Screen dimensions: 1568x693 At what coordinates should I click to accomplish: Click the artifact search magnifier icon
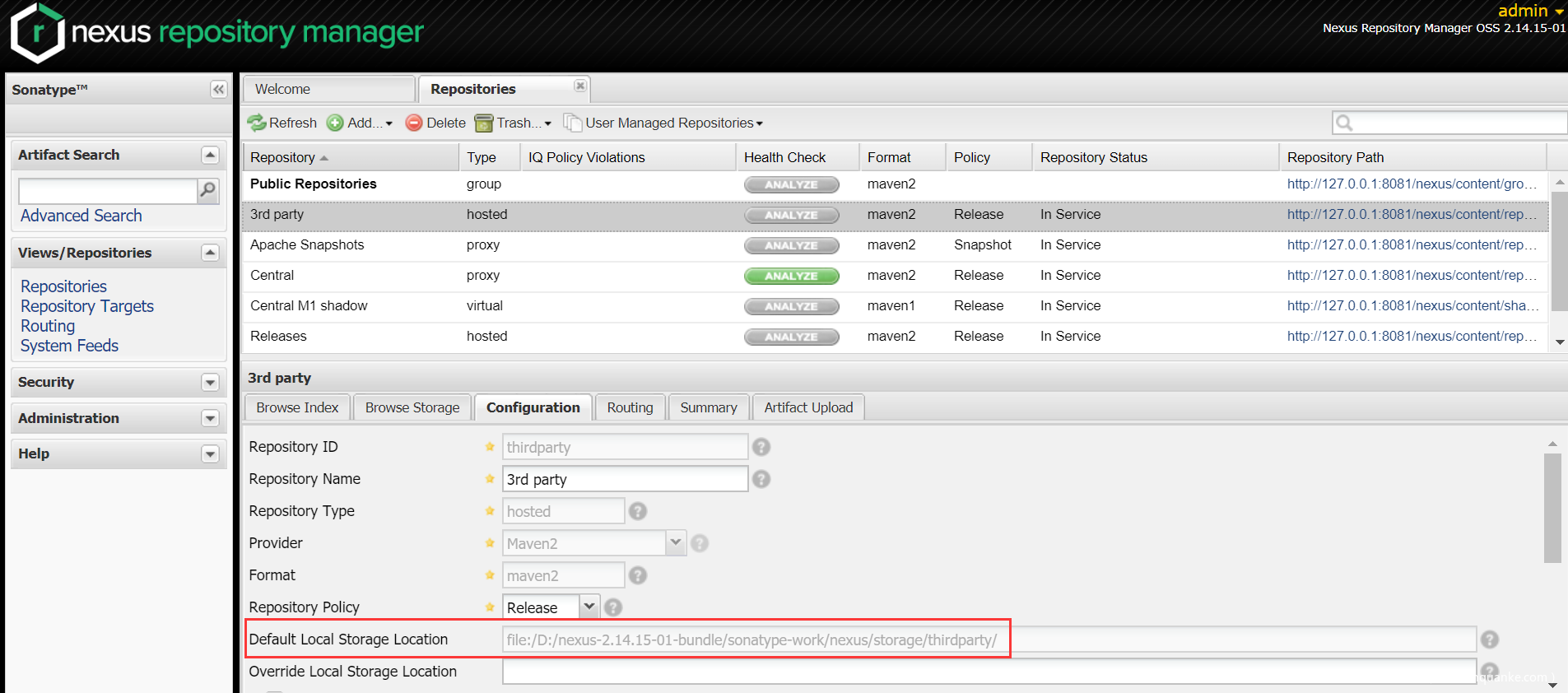pyautogui.click(x=208, y=191)
